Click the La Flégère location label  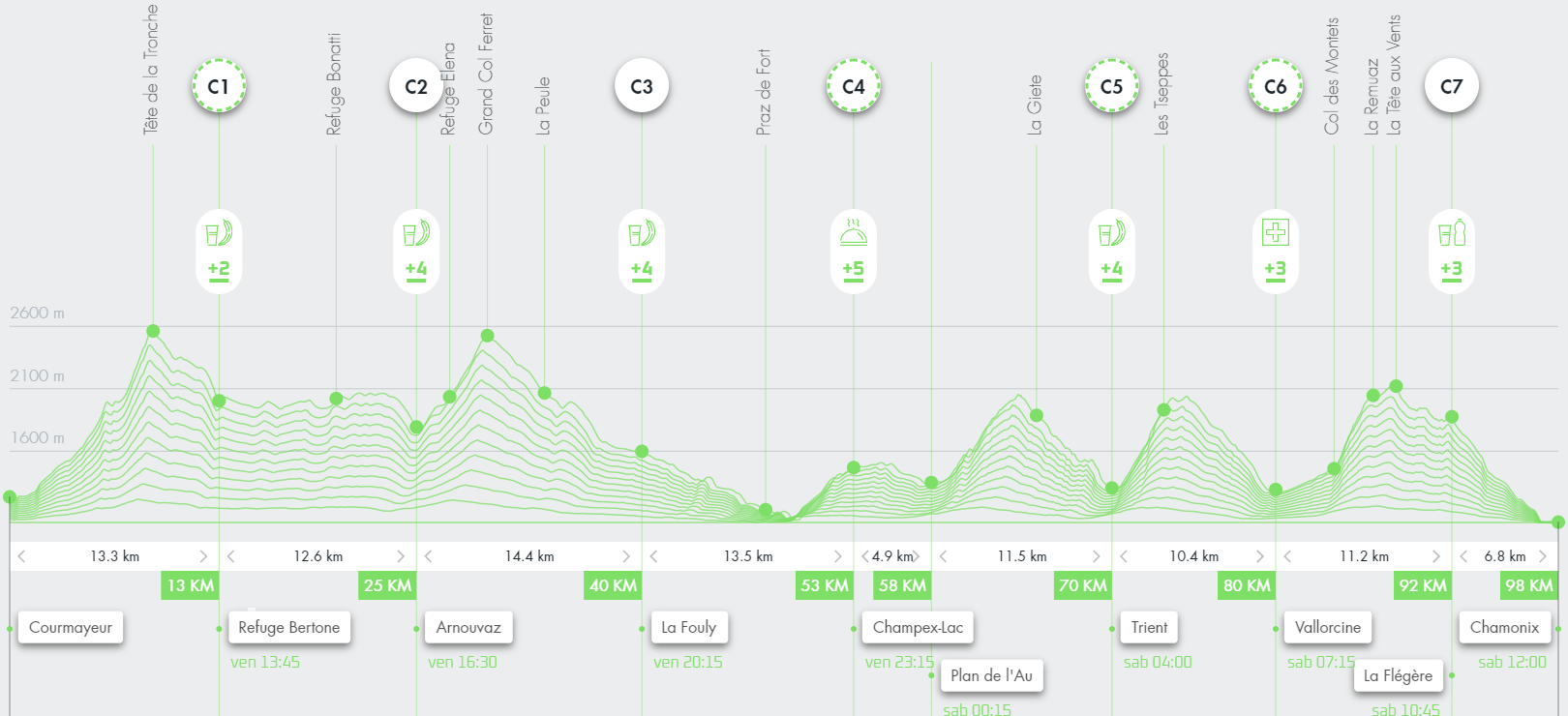coord(1398,675)
